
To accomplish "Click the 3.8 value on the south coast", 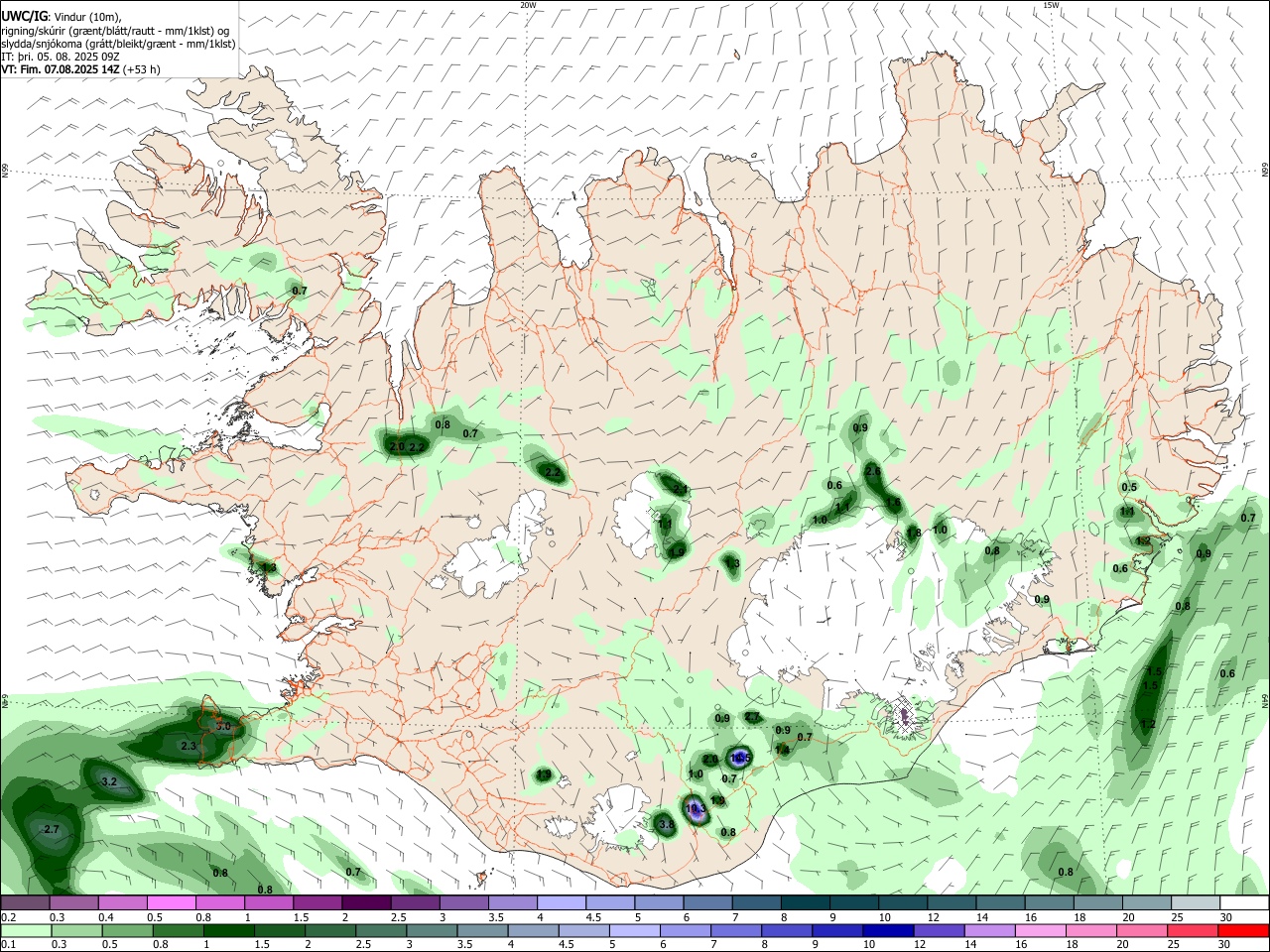I will [x=666, y=824].
